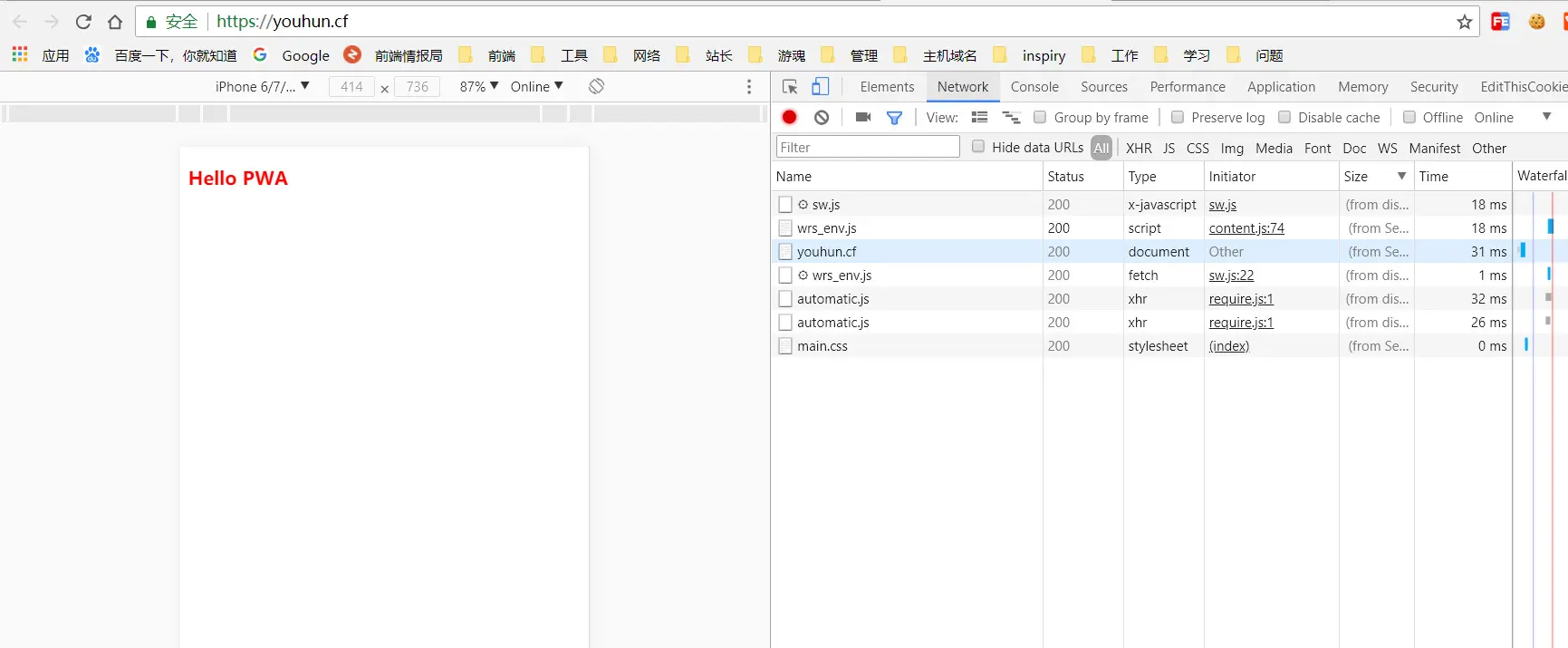Switch to the Application tab
The height and width of the screenshot is (648, 1568).
1281,87
